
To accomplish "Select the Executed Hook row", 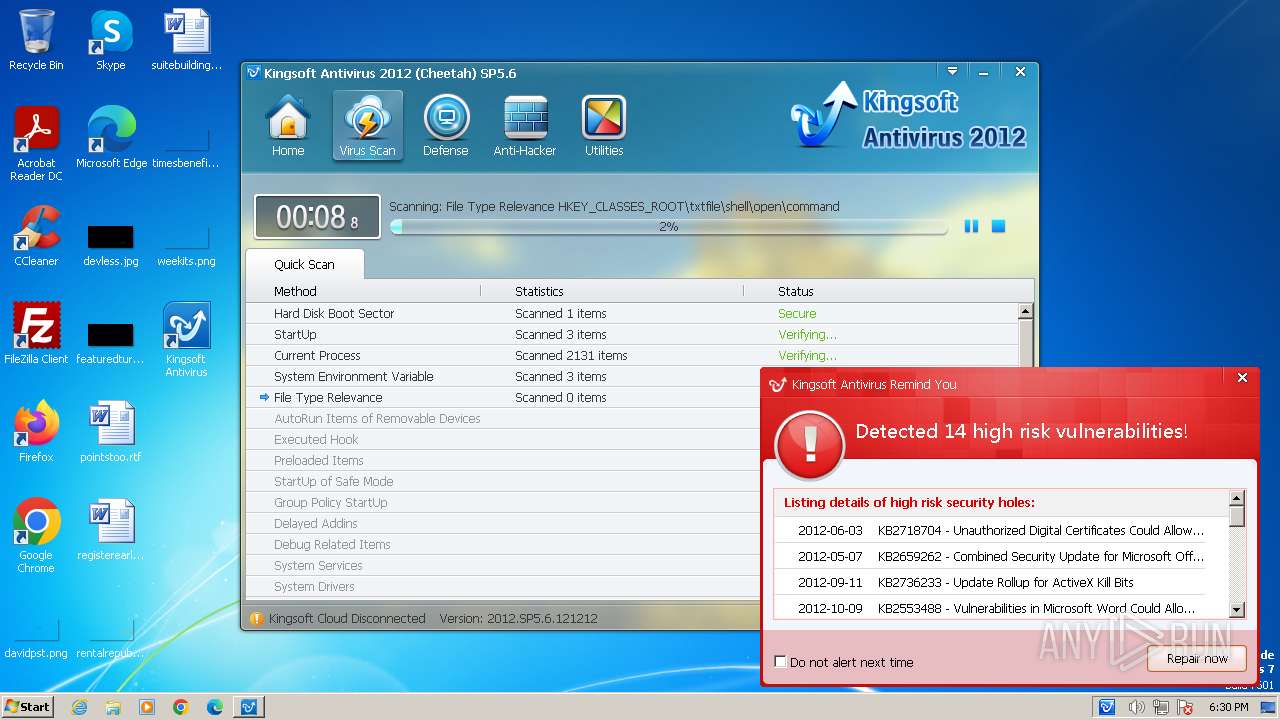I will pos(504,439).
